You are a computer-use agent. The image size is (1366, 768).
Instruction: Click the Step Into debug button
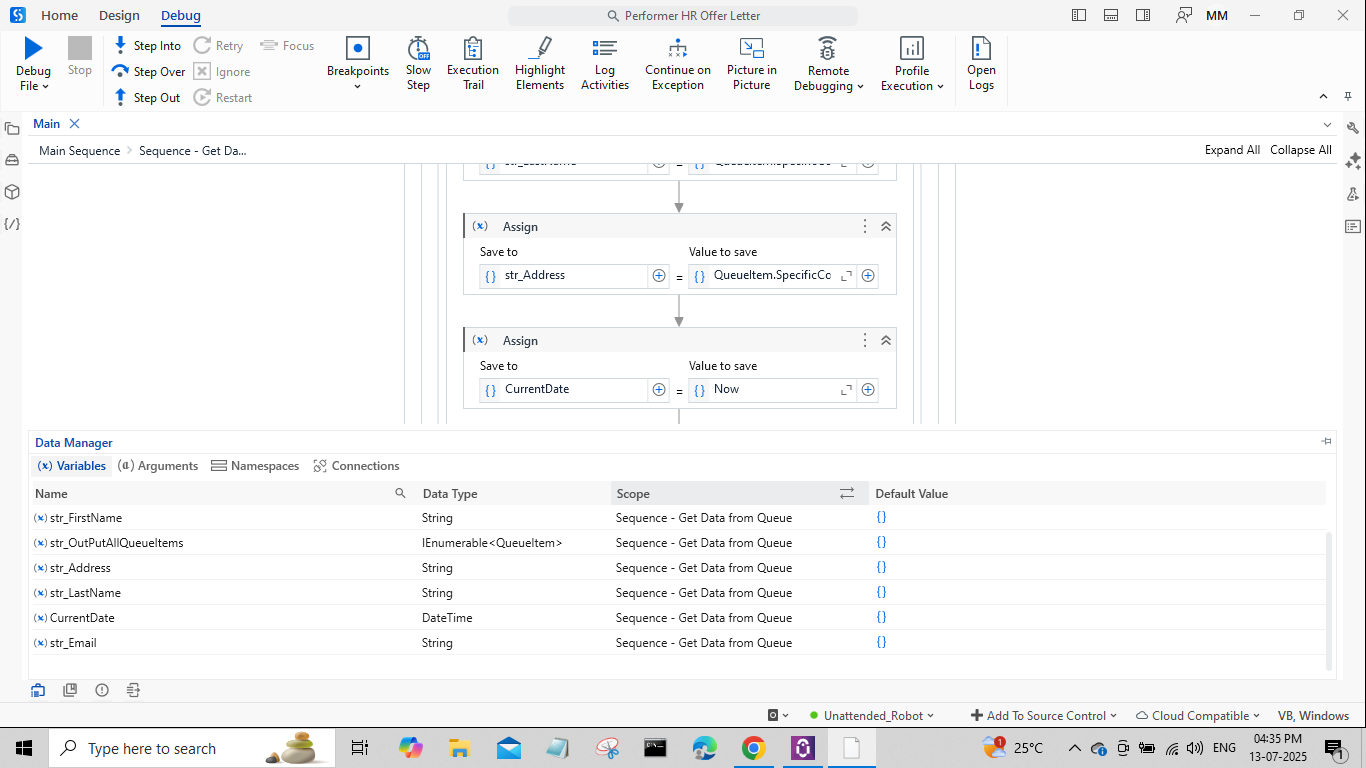147,46
